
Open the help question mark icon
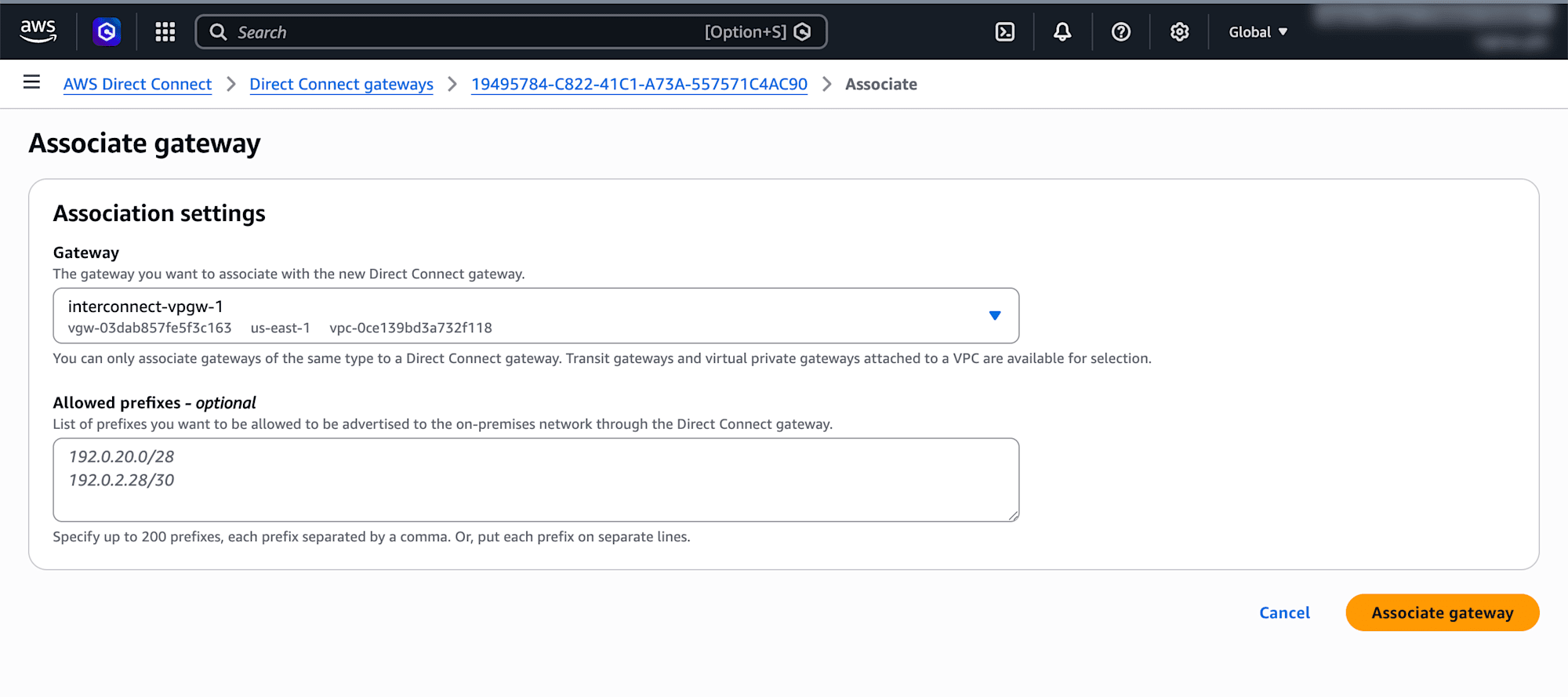[x=1121, y=31]
